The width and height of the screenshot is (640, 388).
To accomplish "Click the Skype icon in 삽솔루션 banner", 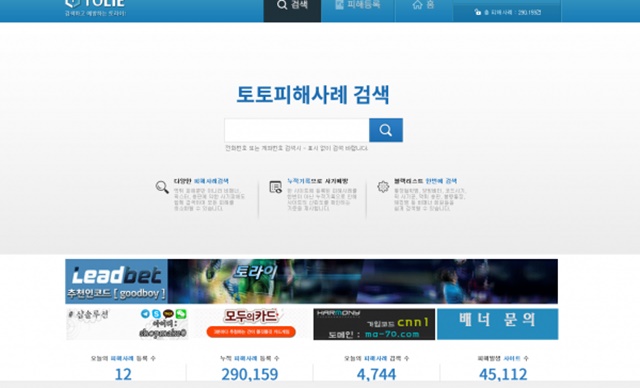I will [x=156, y=314].
